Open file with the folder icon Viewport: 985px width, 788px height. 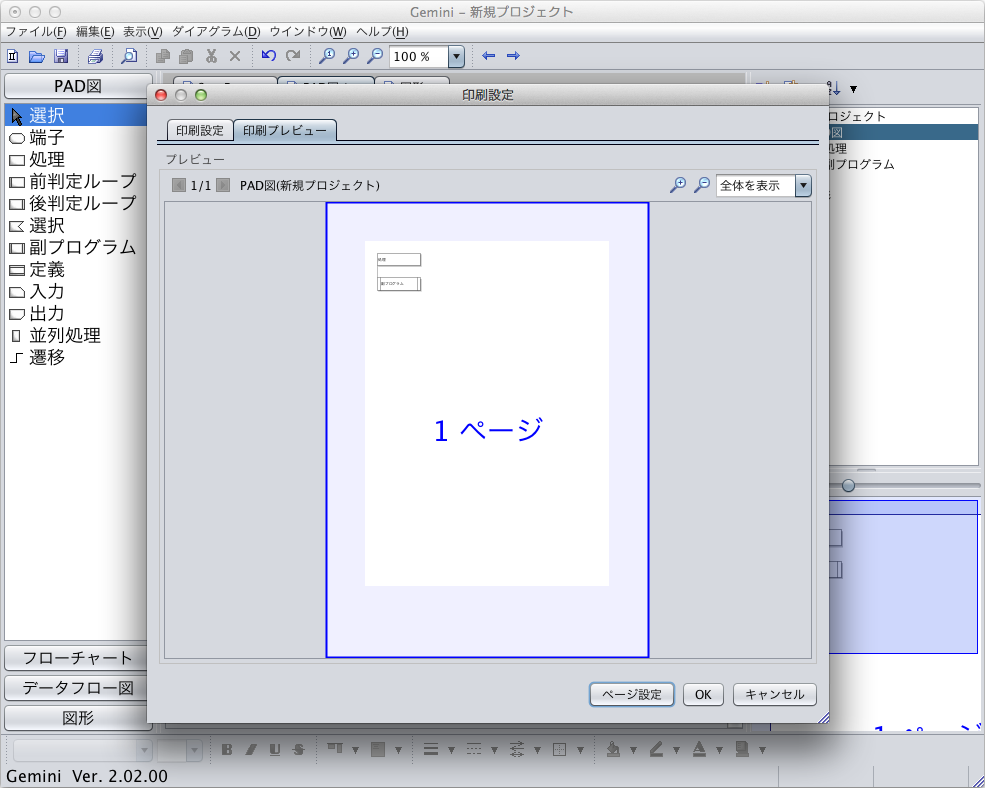click(x=37, y=56)
